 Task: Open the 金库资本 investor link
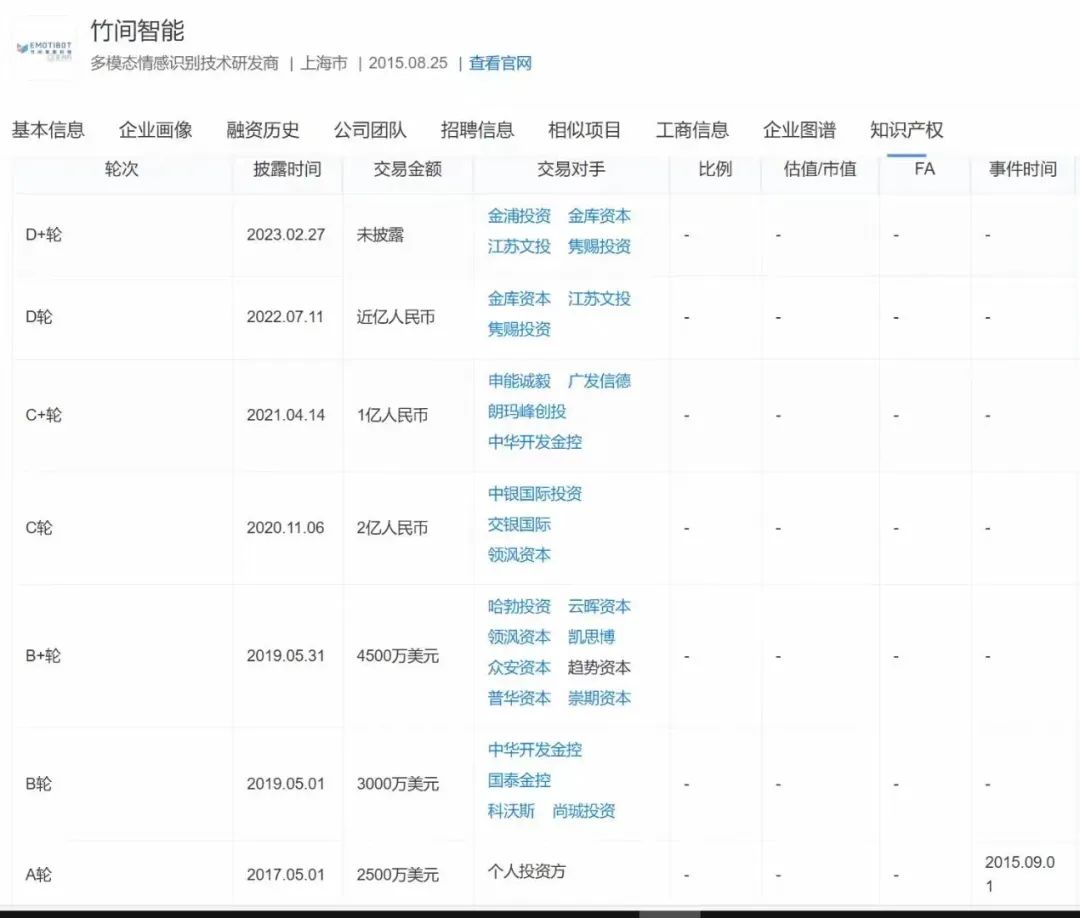point(600,216)
